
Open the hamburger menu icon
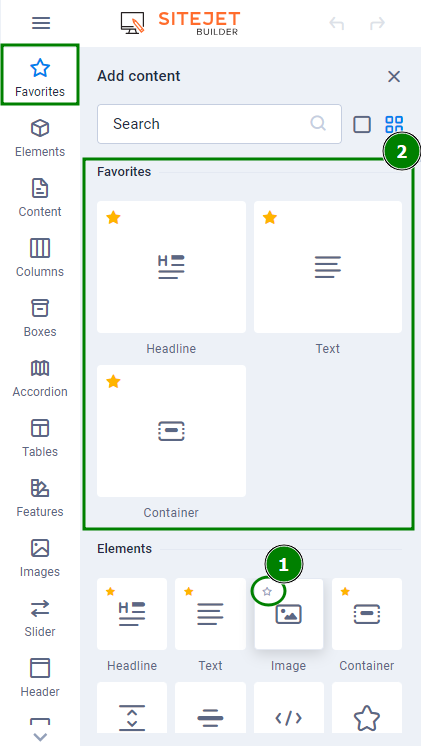(41, 23)
